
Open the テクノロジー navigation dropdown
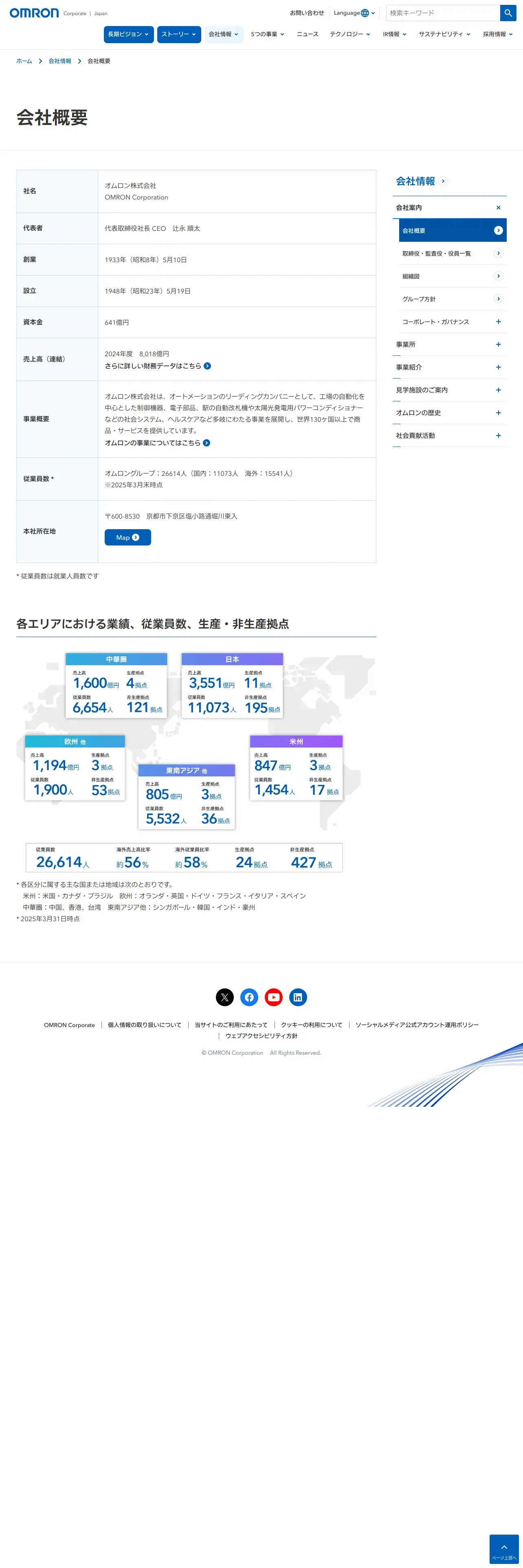350,35
